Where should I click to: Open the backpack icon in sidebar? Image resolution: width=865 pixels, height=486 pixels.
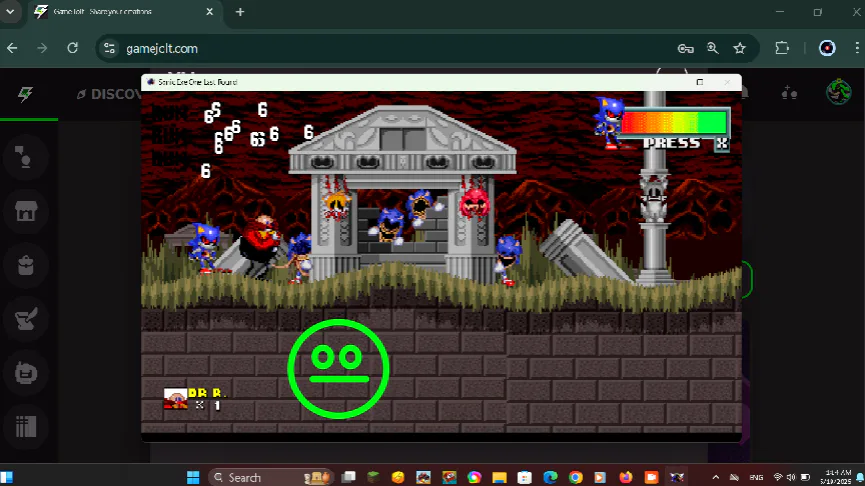pyautogui.click(x=25, y=265)
